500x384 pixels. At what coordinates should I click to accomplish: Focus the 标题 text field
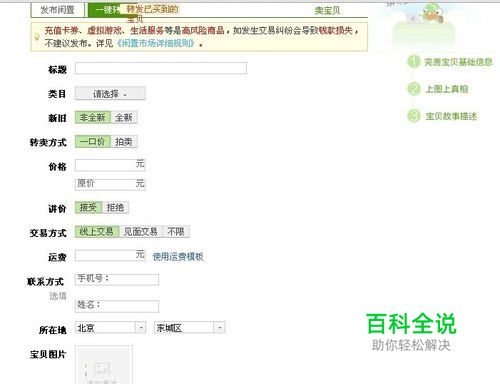161,68
